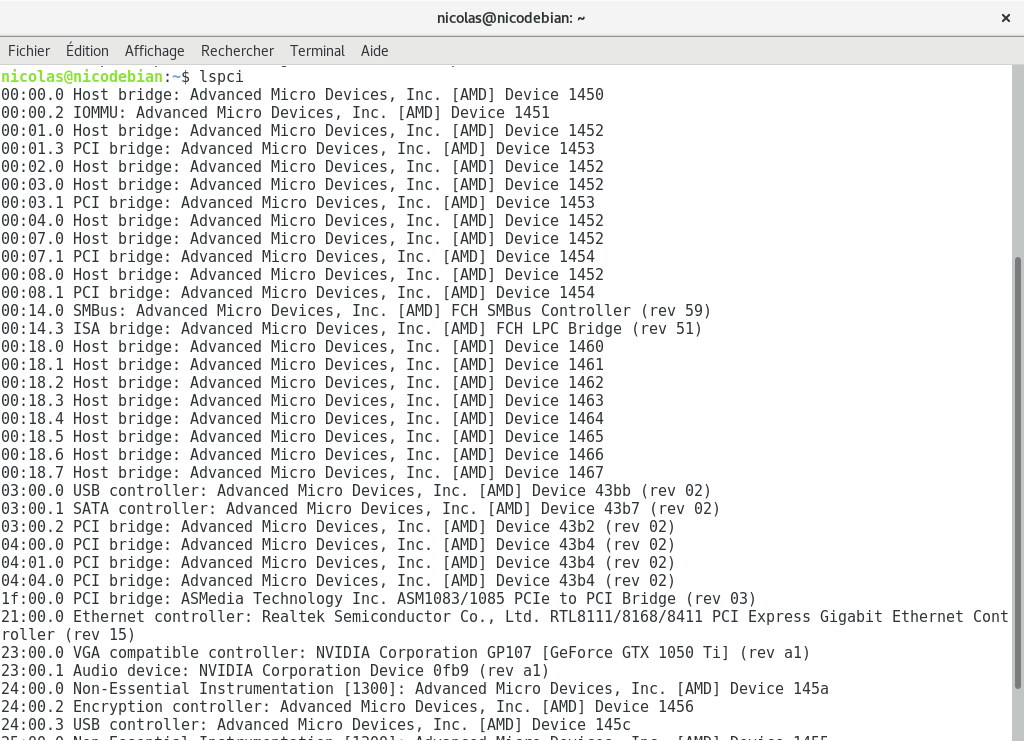Screen dimensions: 1024x741
Task: Click the line ending Device 1461
Action: pyautogui.click(x=302, y=365)
